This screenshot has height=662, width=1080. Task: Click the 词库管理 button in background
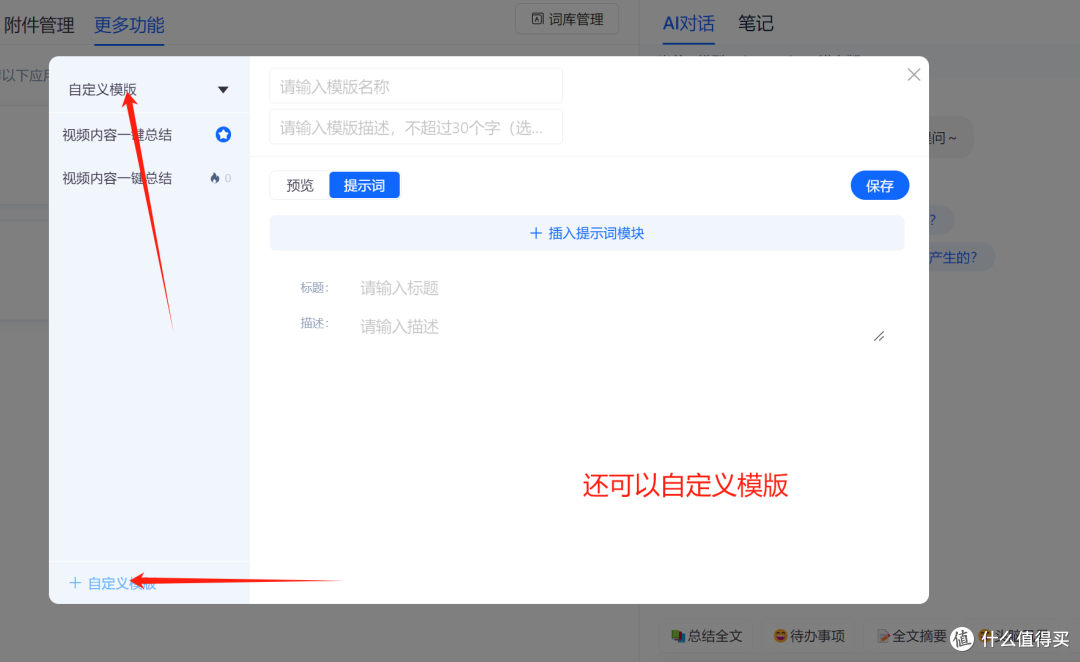[567, 19]
